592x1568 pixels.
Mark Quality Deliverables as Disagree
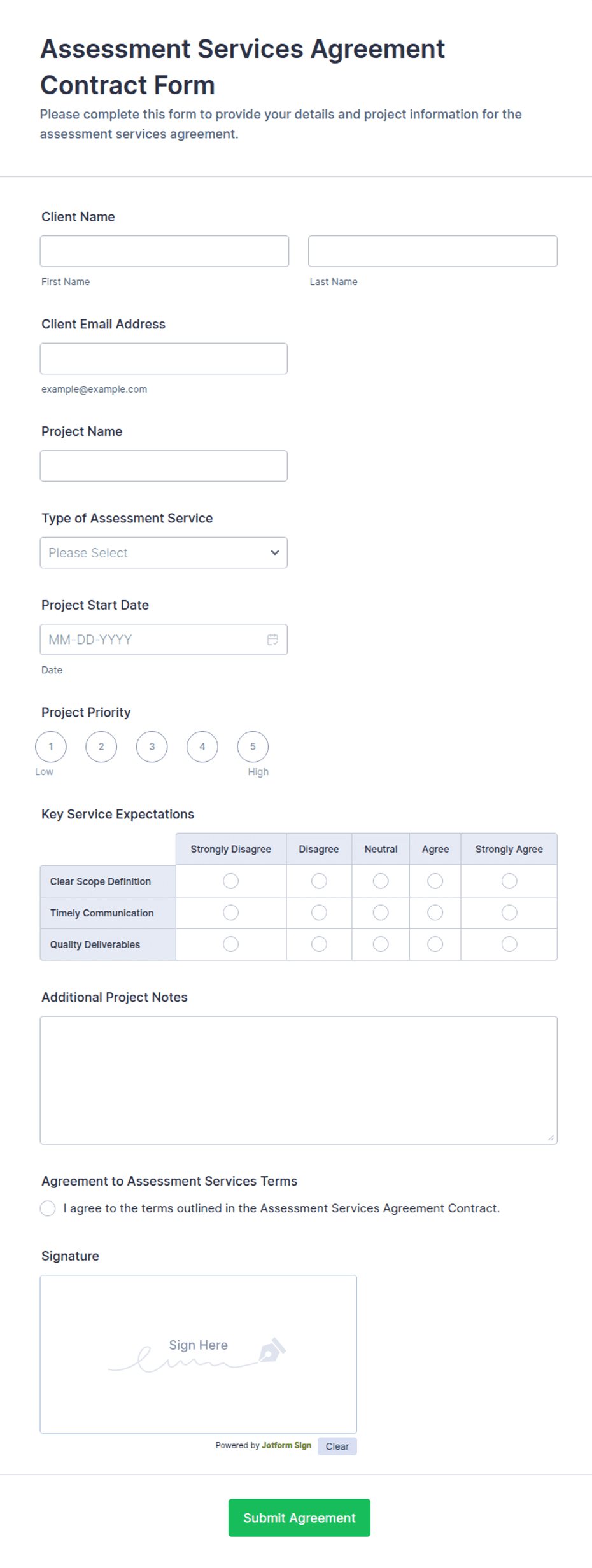(x=319, y=944)
